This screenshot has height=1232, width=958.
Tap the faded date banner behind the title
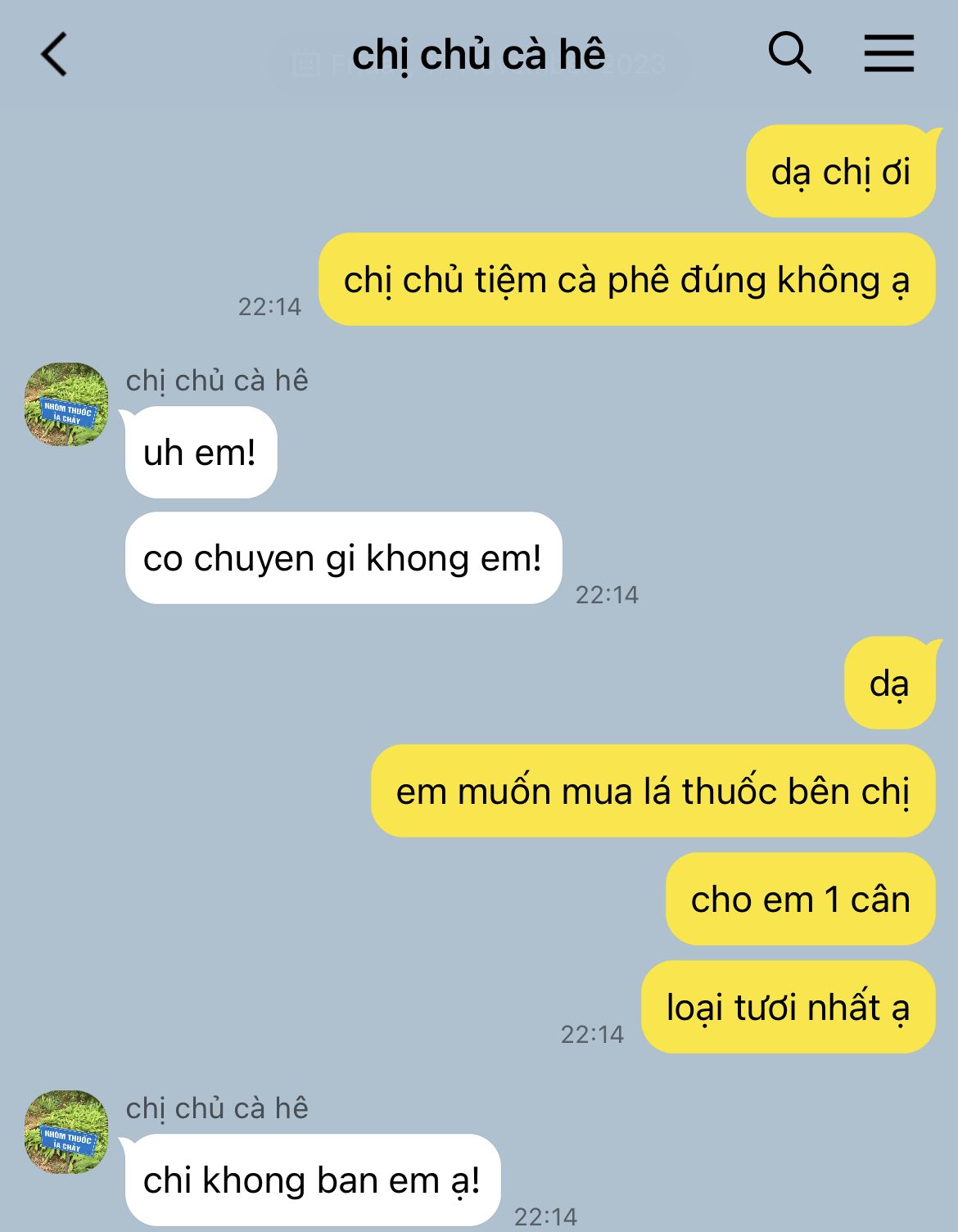(480, 63)
